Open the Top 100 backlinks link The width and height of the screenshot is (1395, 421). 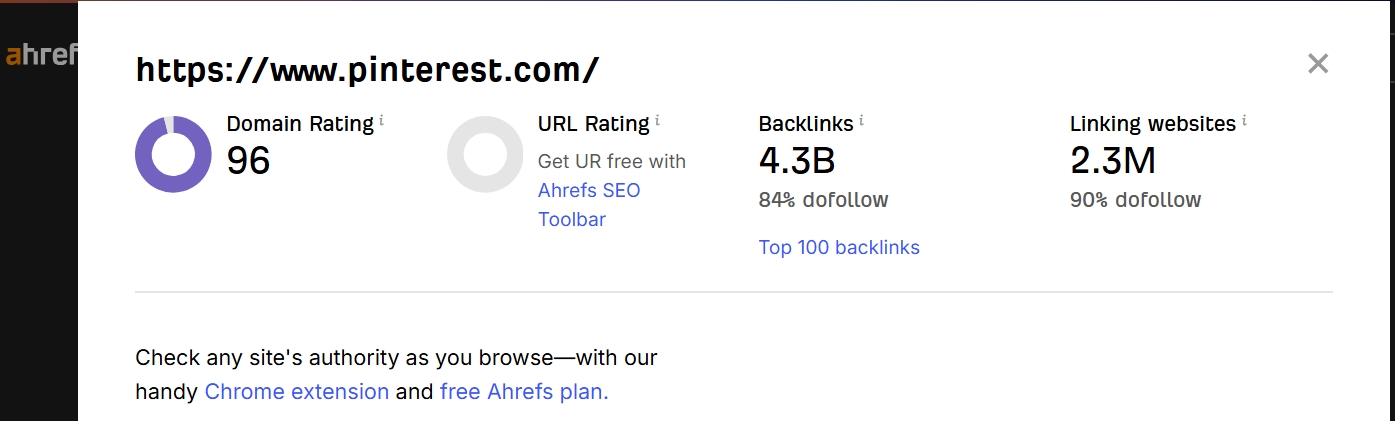pos(839,247)
